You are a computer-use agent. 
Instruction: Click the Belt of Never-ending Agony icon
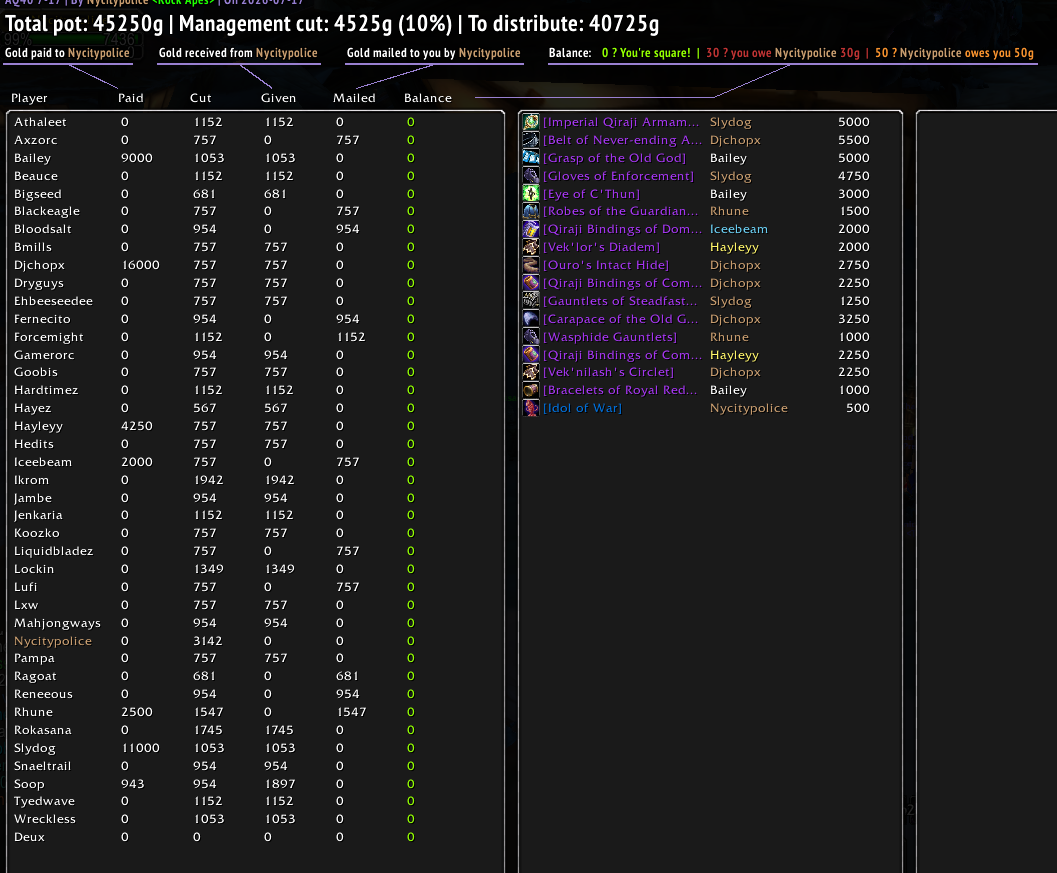click(x=531, y=140)
